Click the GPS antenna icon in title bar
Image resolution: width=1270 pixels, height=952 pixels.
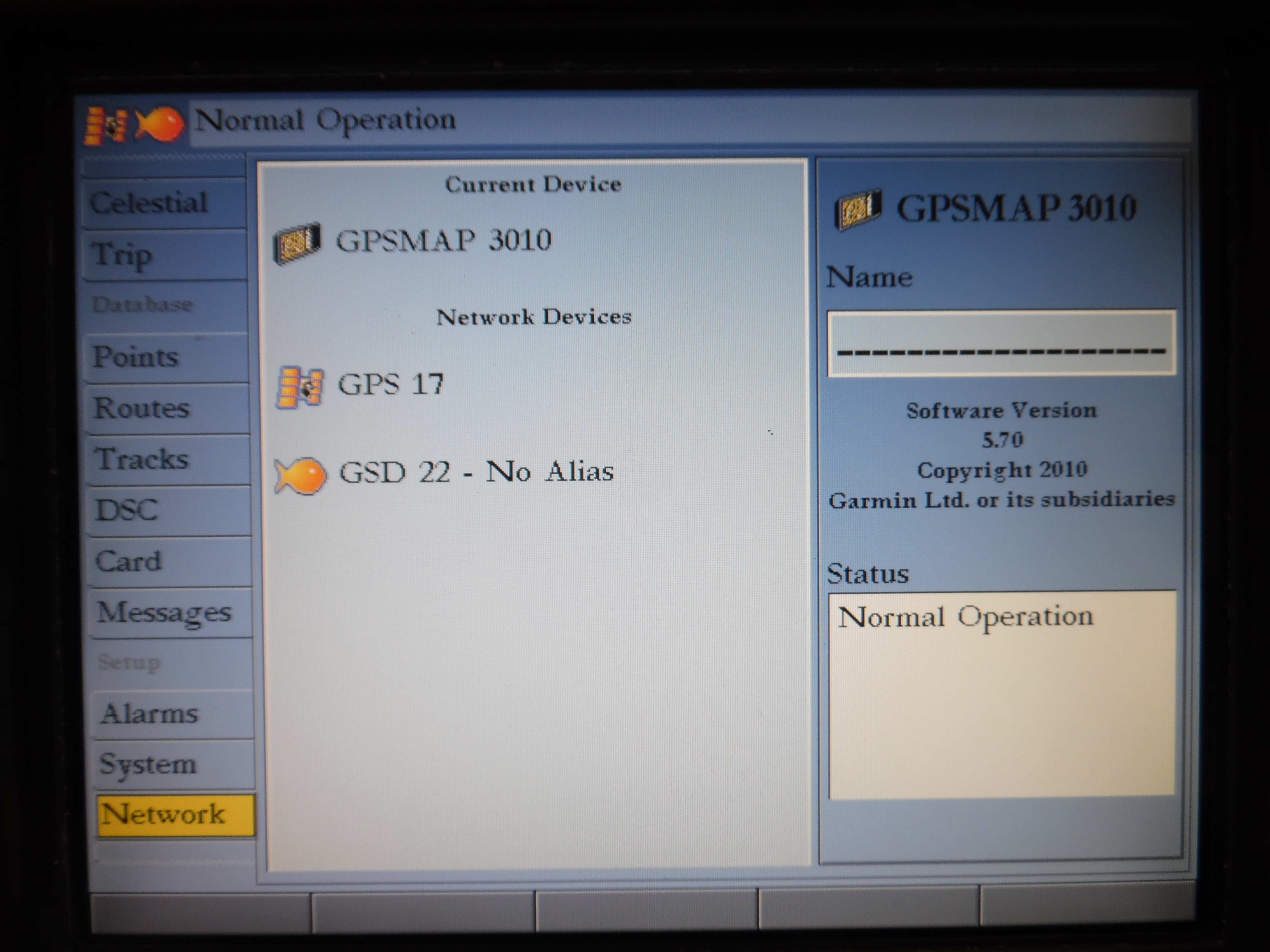coord(106,125)
